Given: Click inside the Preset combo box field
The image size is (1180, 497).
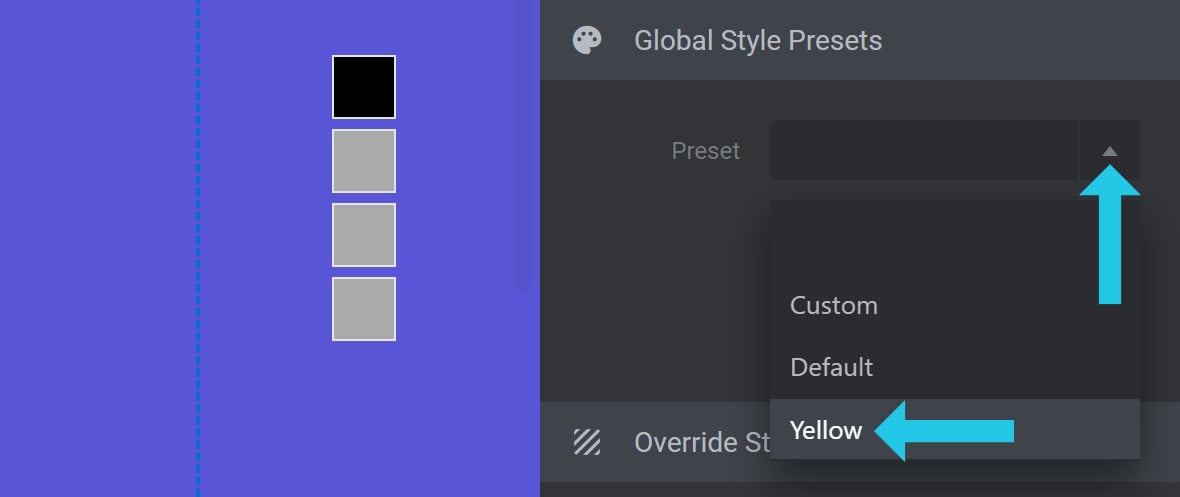Looking at the screenshot, I should point(924,151).
